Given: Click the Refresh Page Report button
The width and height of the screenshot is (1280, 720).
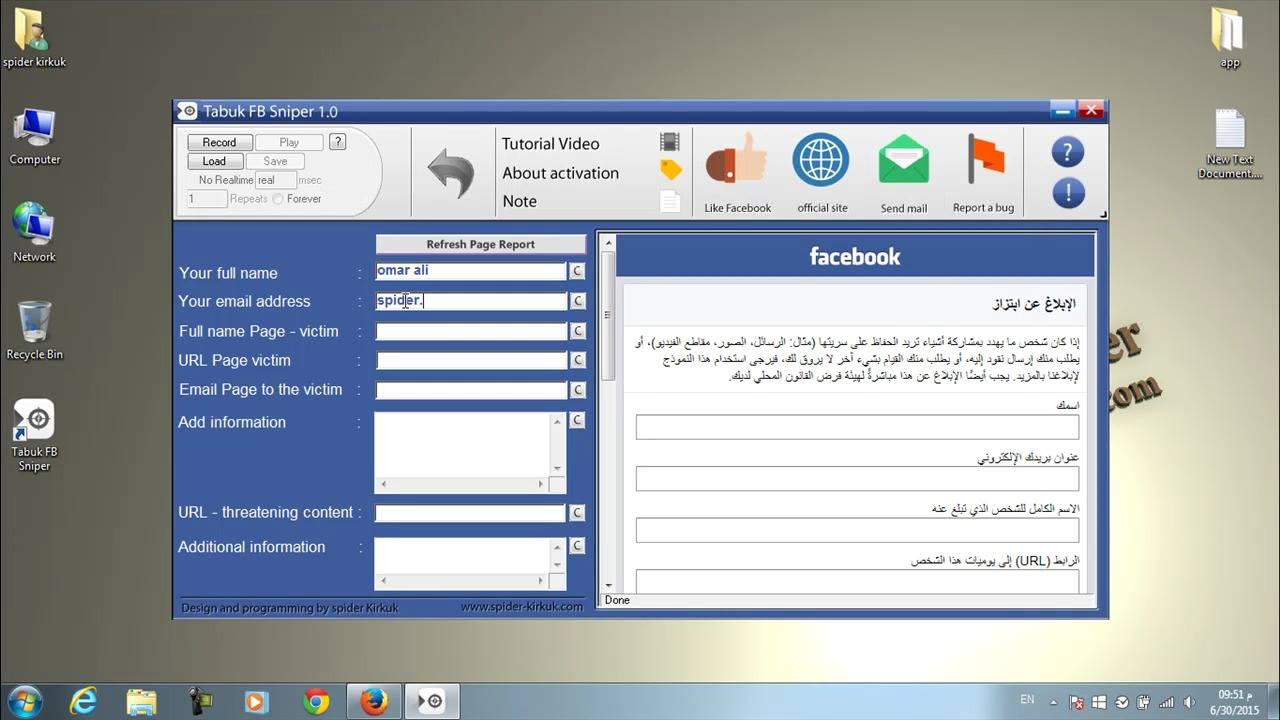Looking at the screenshot, I should (x=480, y=244).
